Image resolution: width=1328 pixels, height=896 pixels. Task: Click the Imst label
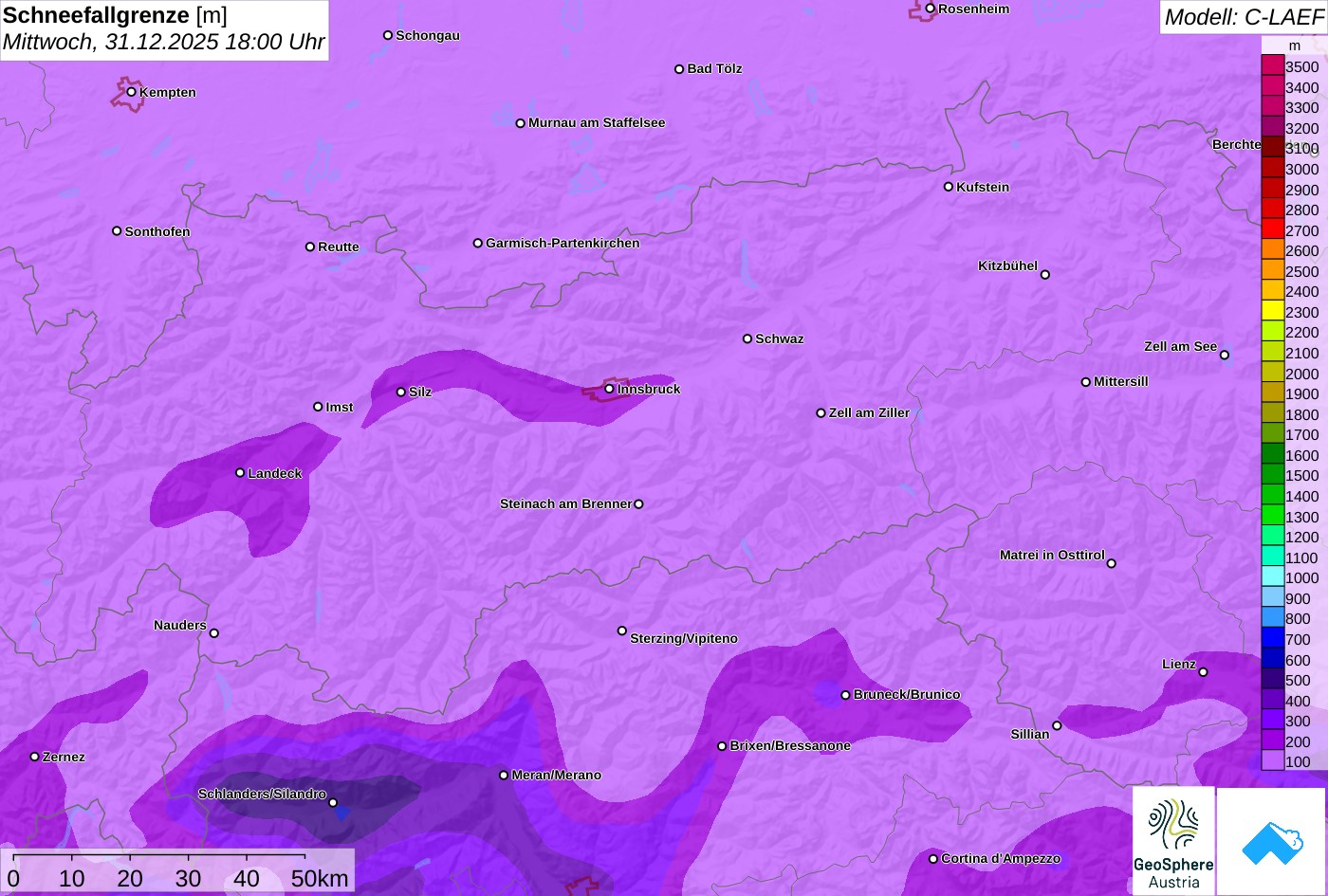click(x=340, y=407)
